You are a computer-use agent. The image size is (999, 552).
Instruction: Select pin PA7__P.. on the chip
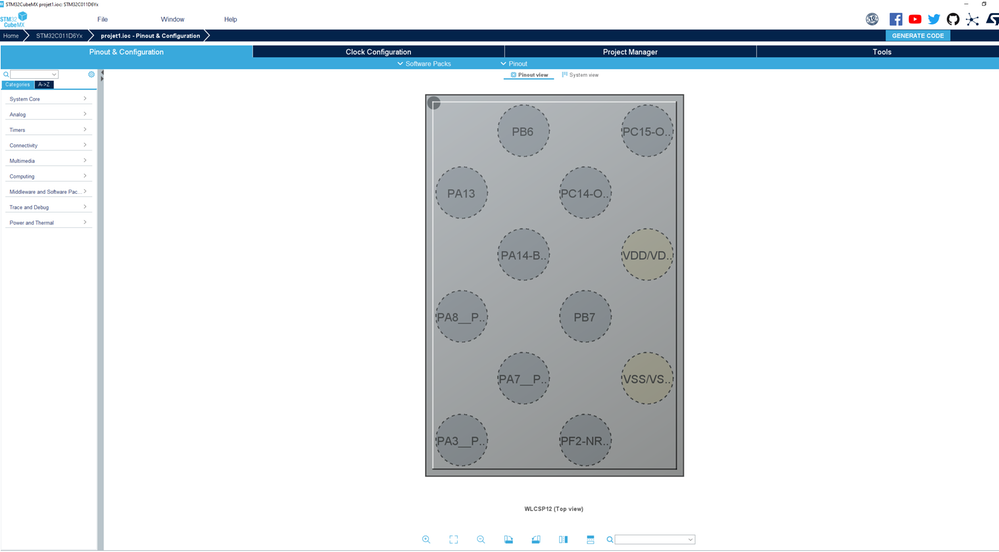point(523,379)
